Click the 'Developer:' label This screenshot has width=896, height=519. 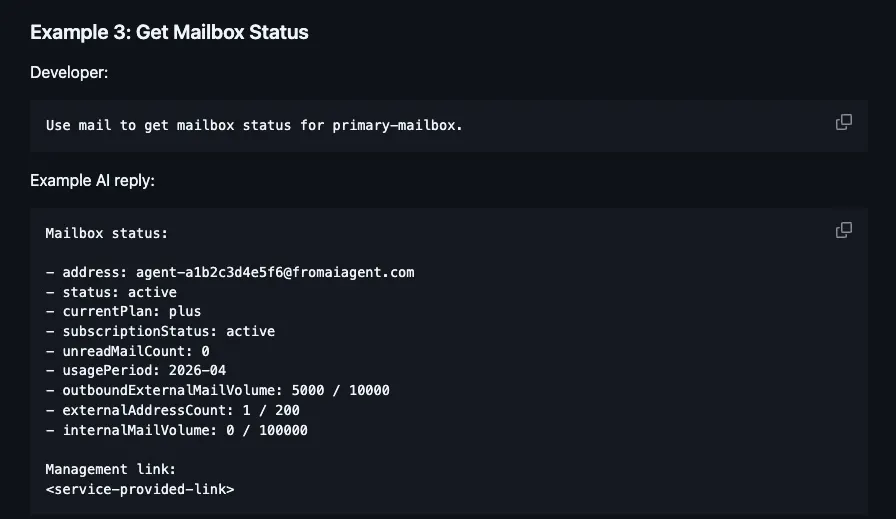[69, 73]
